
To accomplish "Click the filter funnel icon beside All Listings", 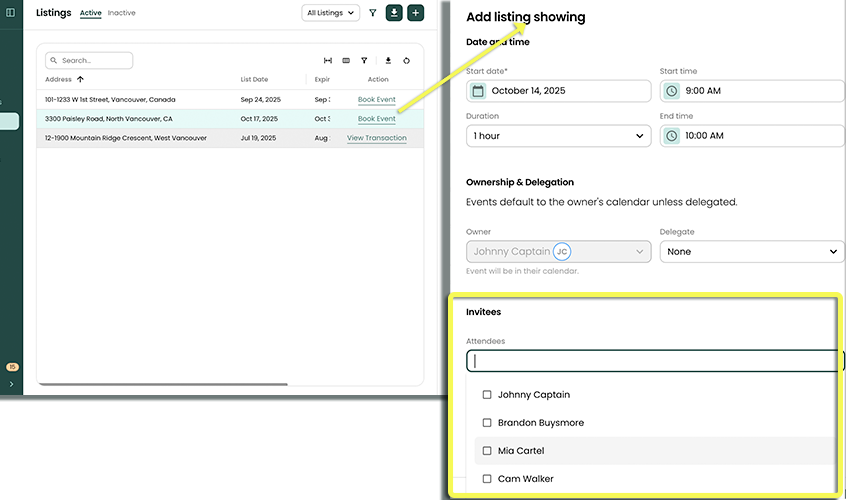I will coord(373,13).
